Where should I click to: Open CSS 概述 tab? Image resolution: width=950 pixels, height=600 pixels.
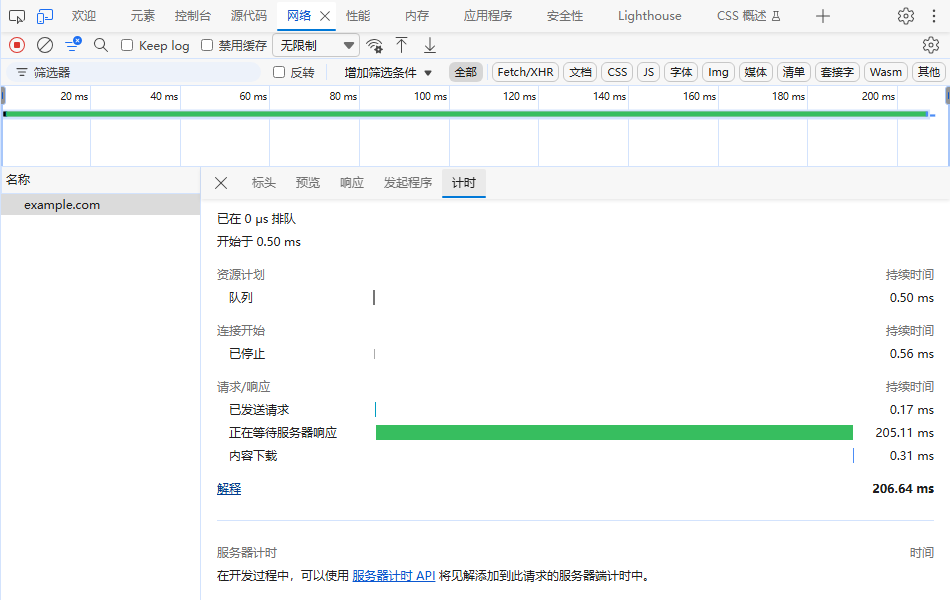748,16
